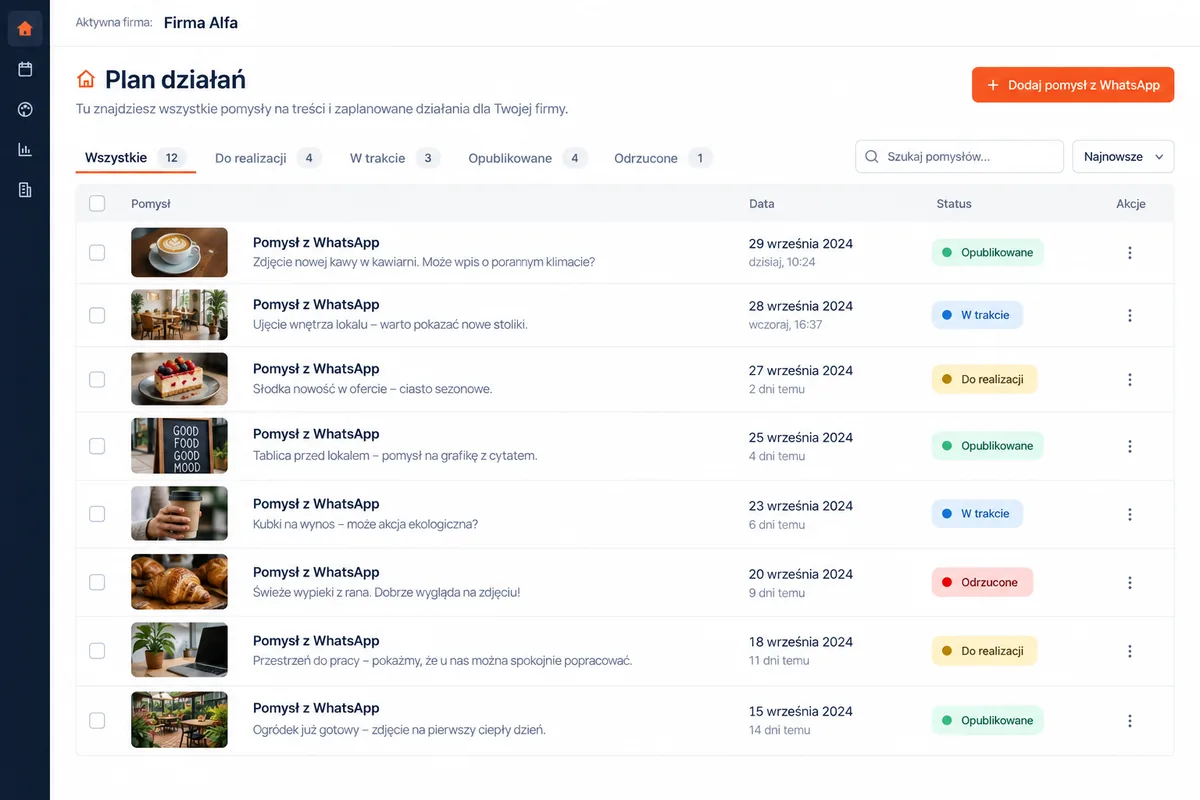Viewport: 1200px width, 800px height.
Task: Open actions menu for 28 września row
Action: 1130,315
